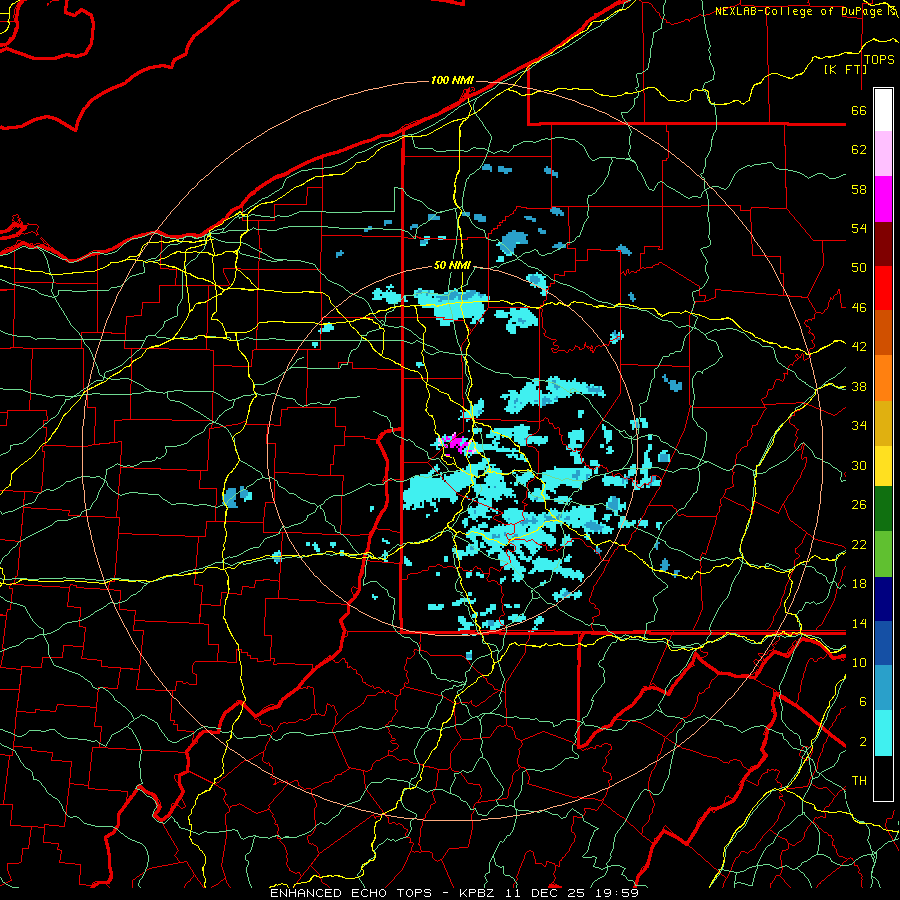This screenshot has height=900, width=900.
Task: Click the gold legend swatch
Action: point(883,423)
